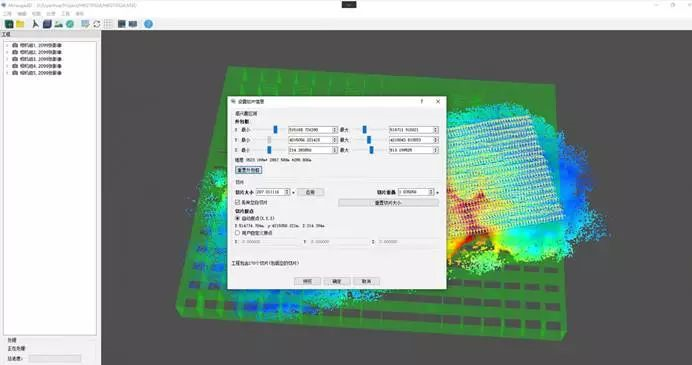The height and width of the screenshot is (365, 692).
Task: Click the circular refresh arrows toolbar icon
Action: pos(97,24)
